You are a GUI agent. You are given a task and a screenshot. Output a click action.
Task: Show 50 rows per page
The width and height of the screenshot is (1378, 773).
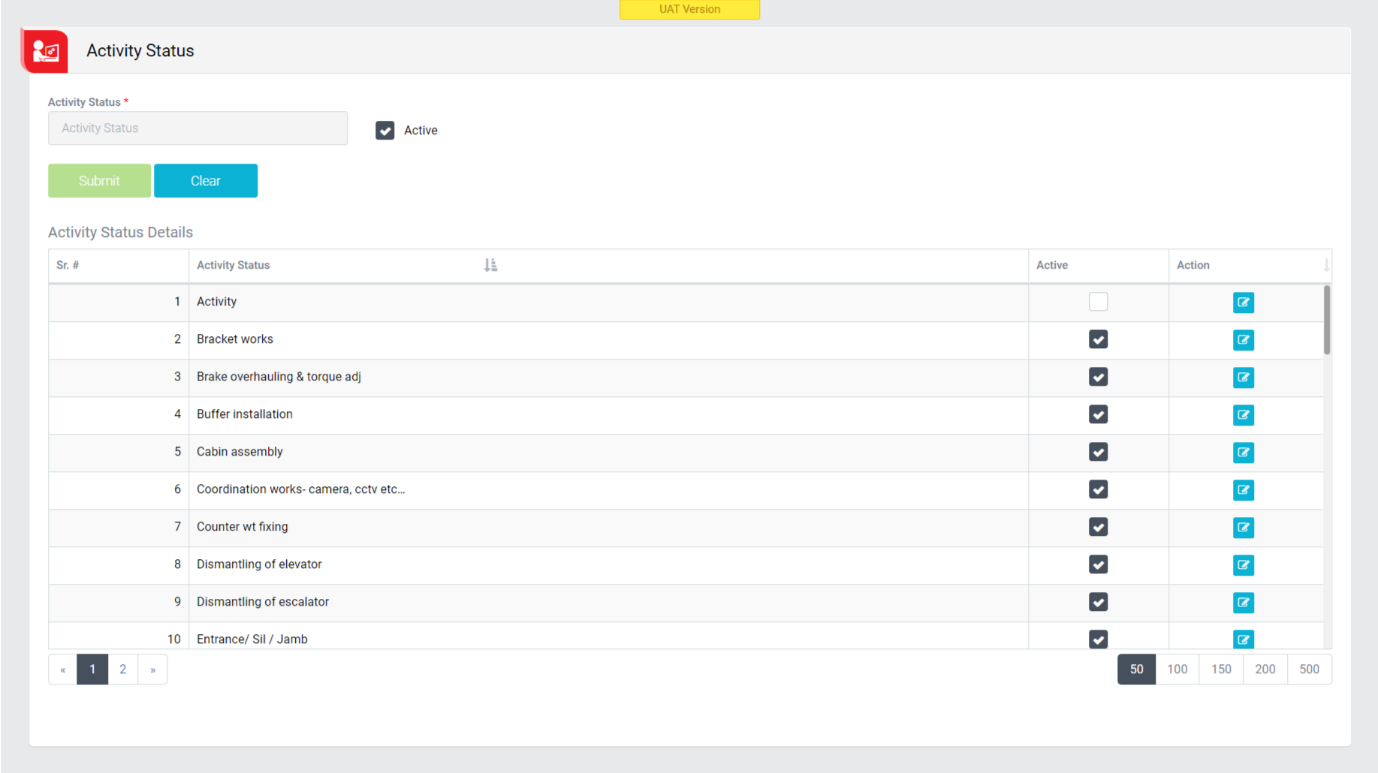[x=1137, y=669]
